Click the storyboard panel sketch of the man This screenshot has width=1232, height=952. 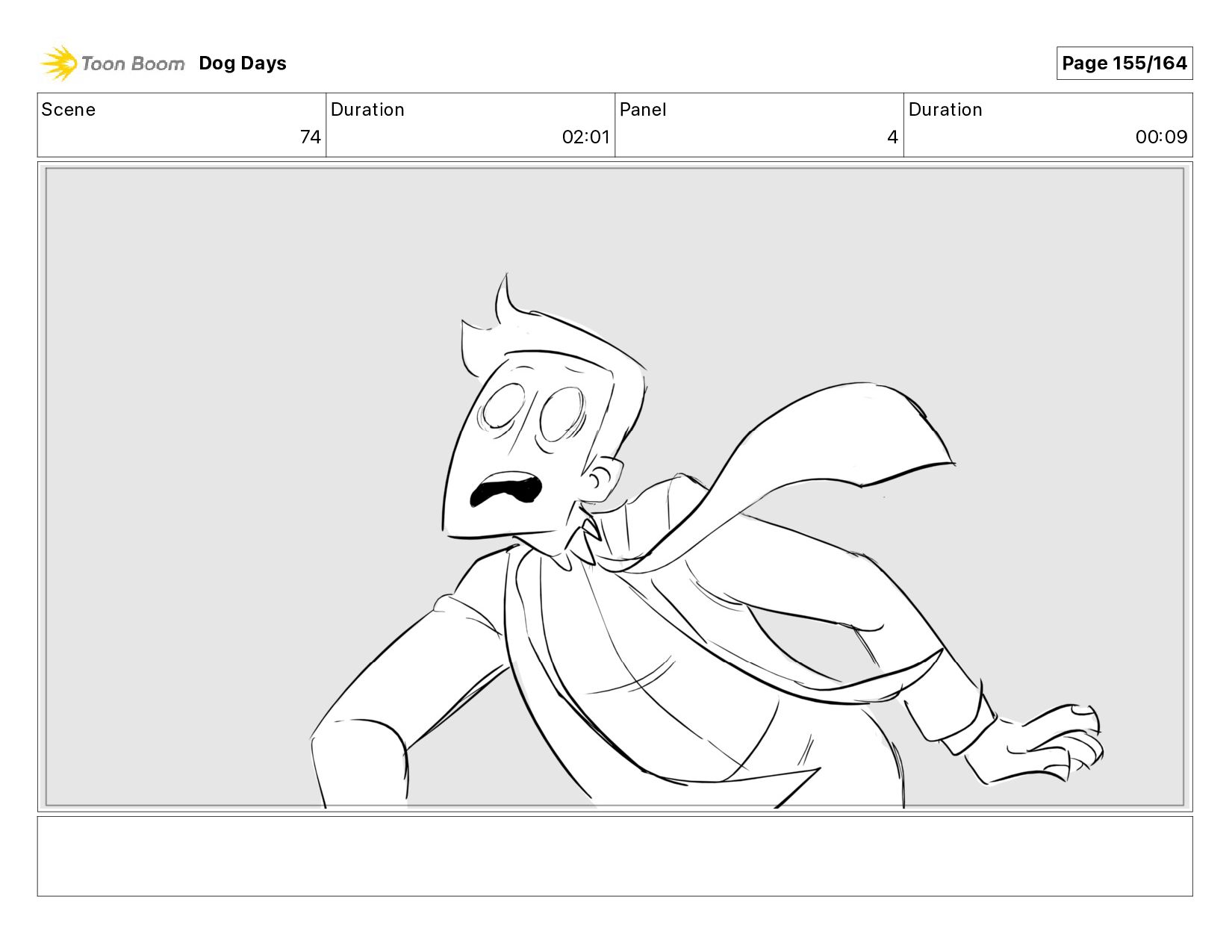[615, 487]
